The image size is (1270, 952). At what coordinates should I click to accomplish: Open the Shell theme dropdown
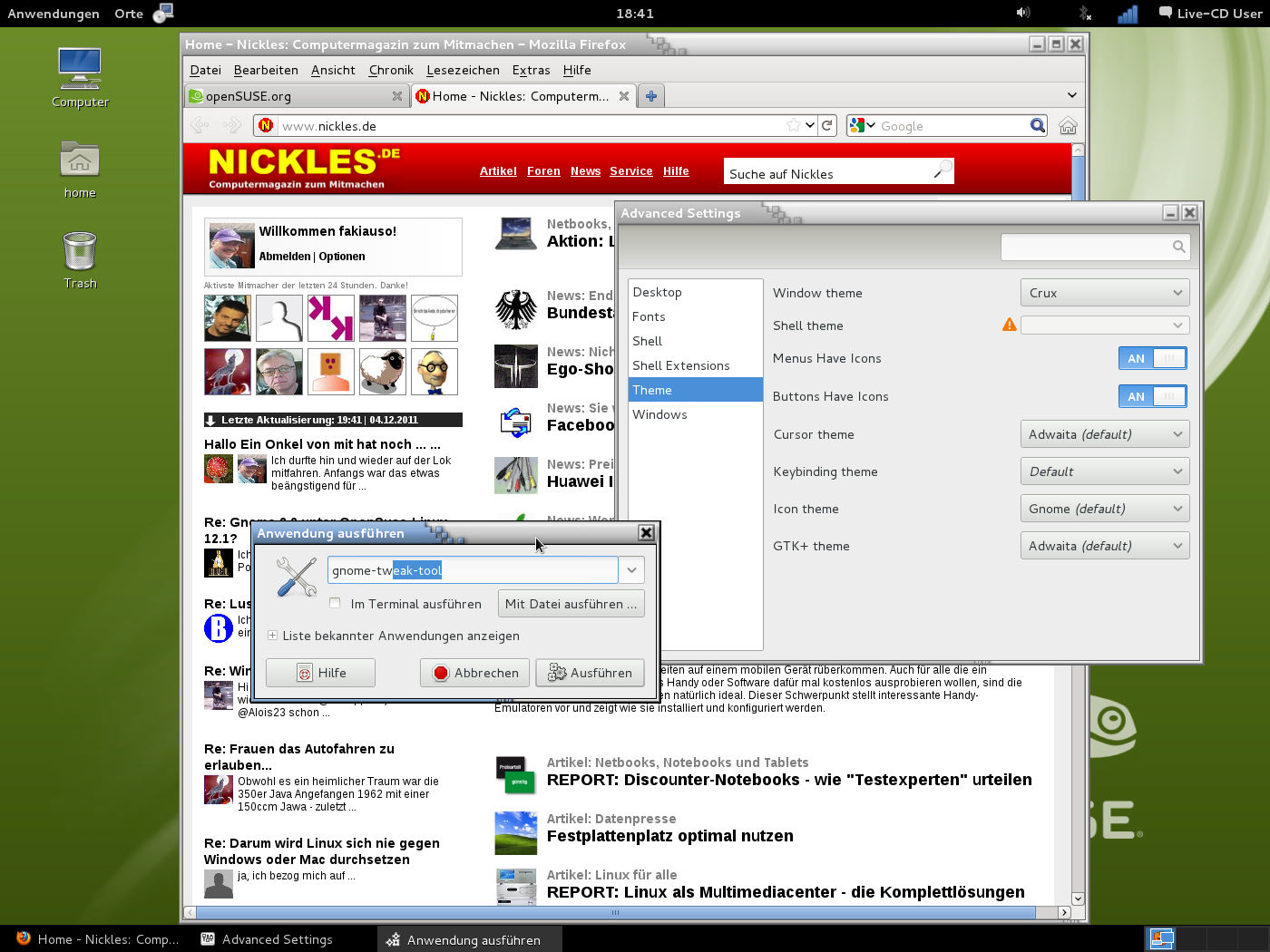tap(1105, 325)
